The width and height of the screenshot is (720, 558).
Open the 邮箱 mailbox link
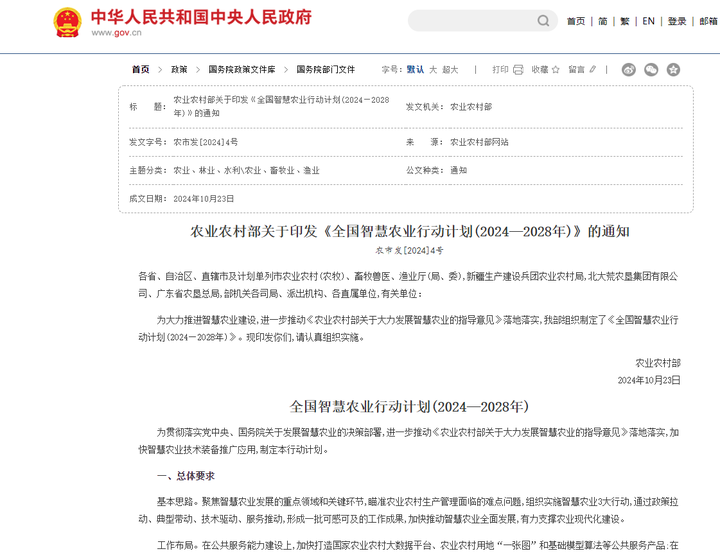[709, 21]
